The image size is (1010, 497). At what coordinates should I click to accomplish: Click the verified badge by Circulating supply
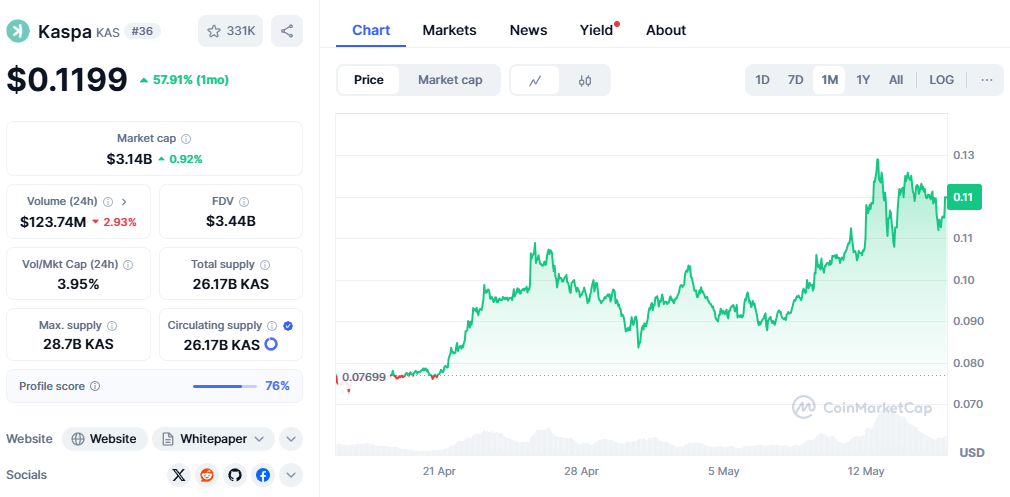click(289, 326)
